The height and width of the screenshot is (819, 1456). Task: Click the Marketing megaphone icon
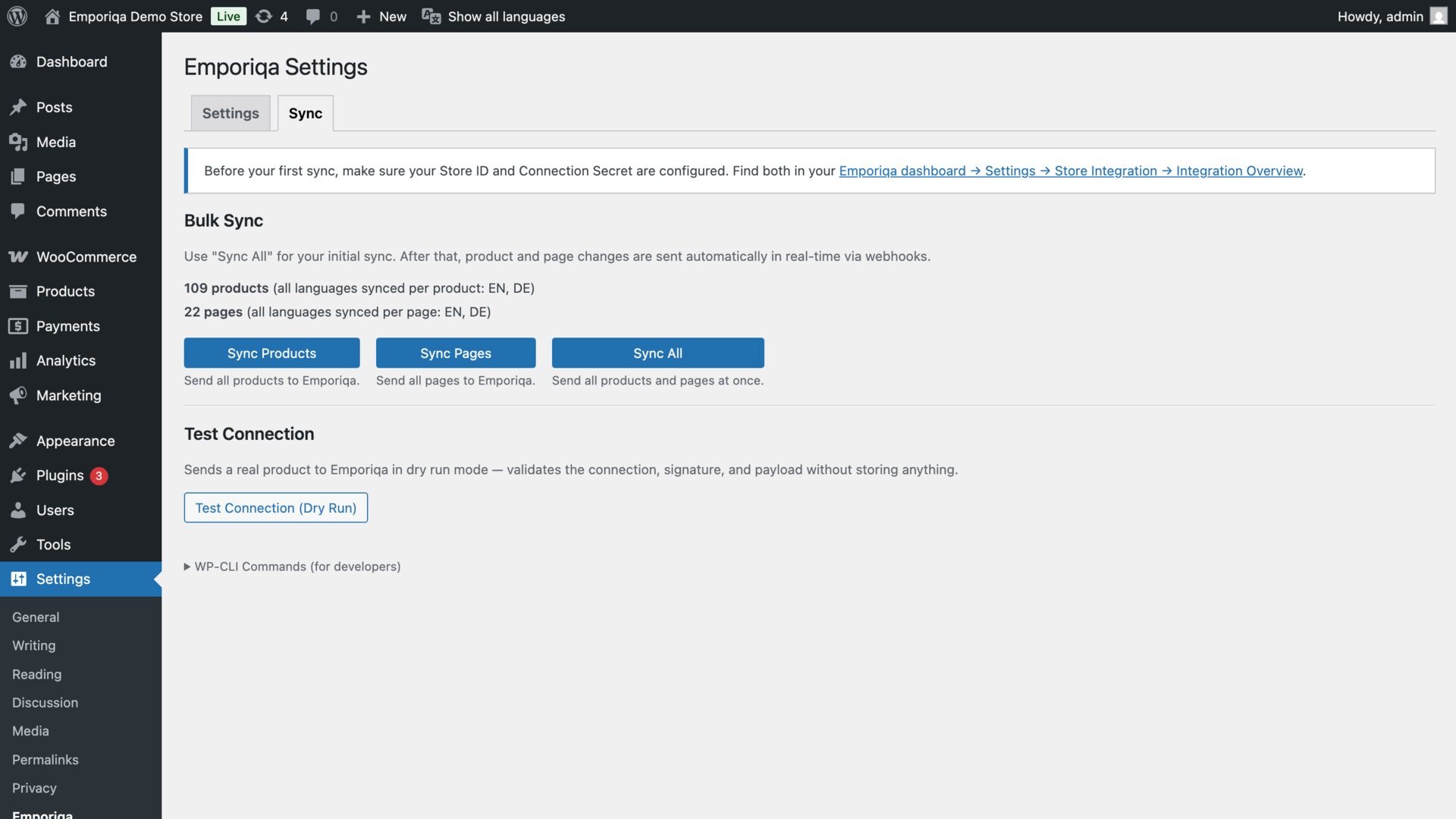18,395
